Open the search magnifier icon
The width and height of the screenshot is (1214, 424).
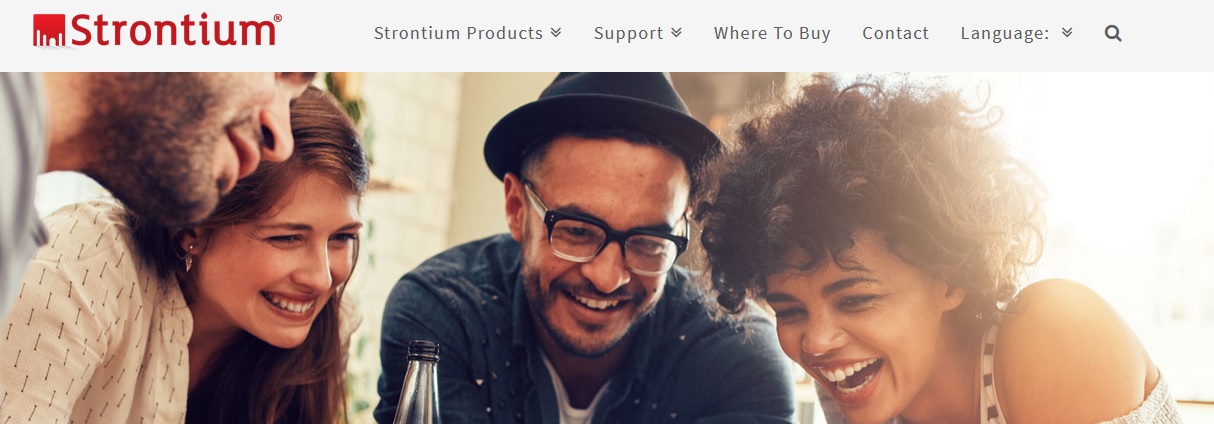[x=1113, y=33]
